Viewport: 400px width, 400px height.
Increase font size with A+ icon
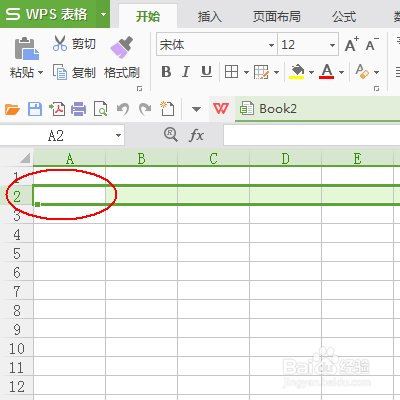click(x=351, y=44)
